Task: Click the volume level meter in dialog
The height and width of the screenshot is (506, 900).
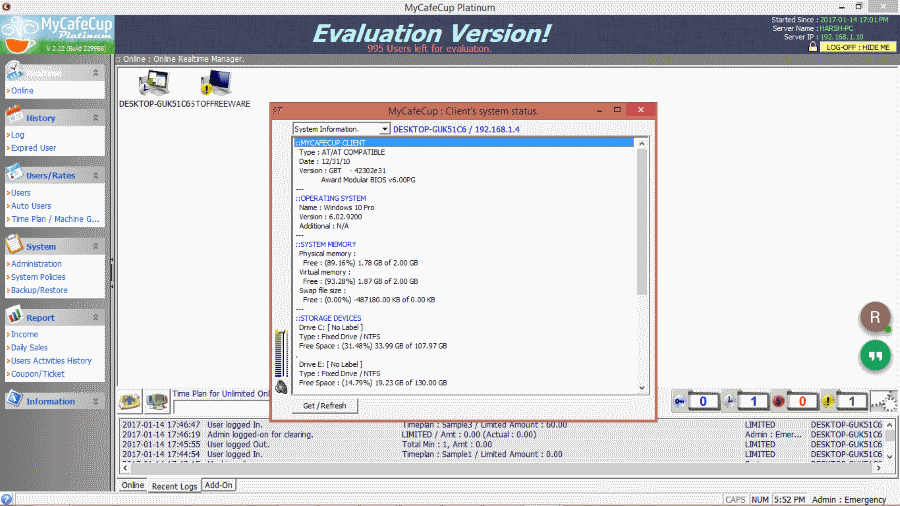Action: pyautogui.click(x=281, y=353)
